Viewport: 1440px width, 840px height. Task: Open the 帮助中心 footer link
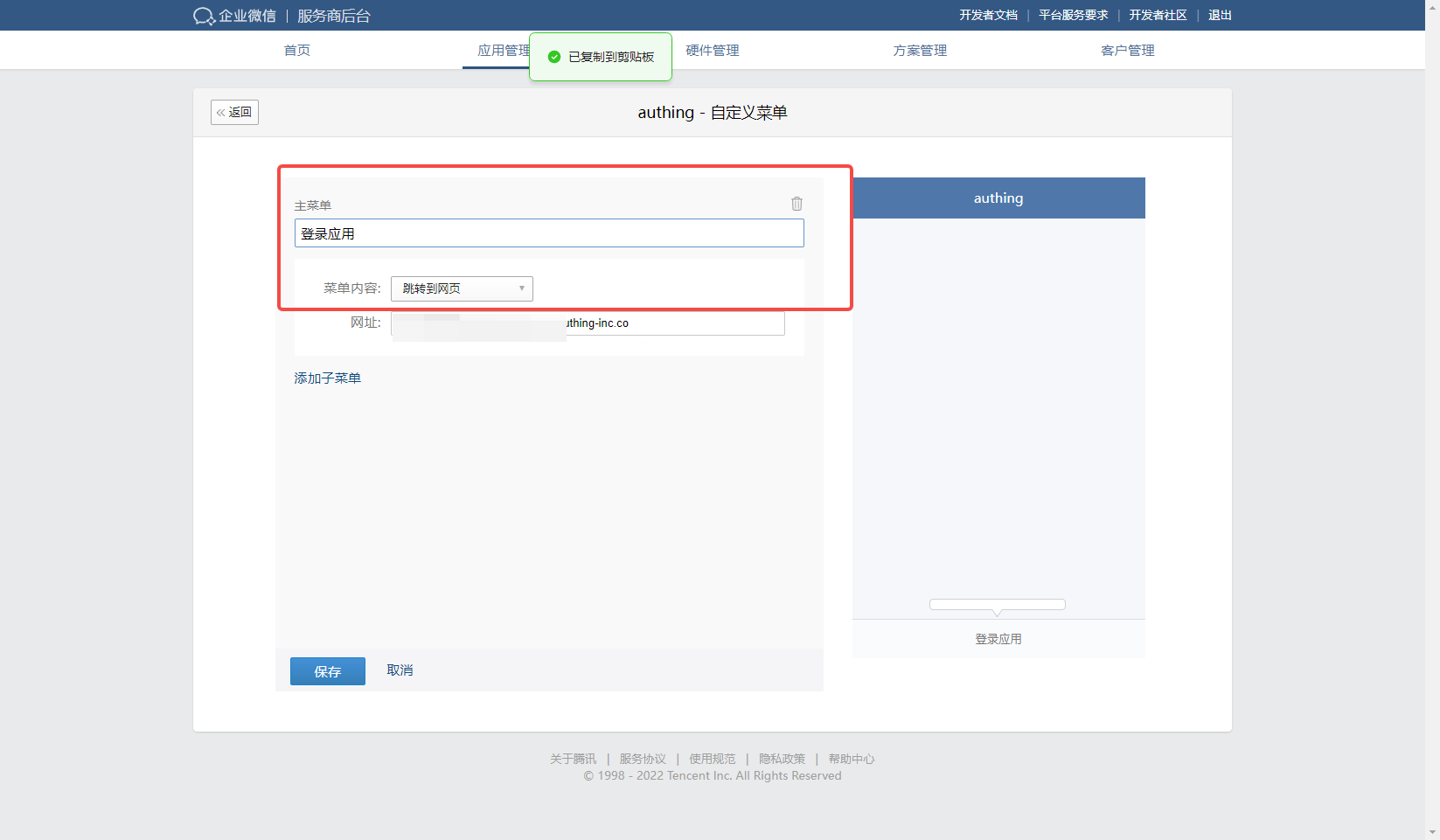pos(851,759)
